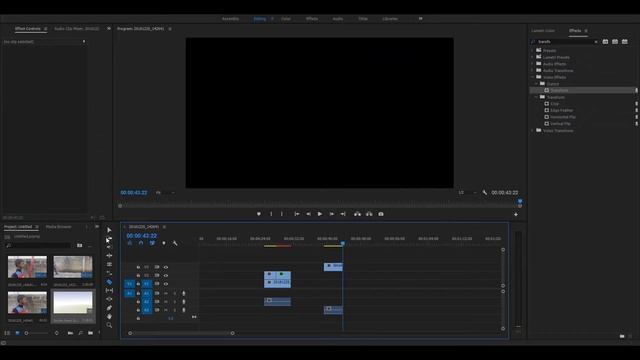Select the Horizontal Flip effect
Image resolution: width=640 pixels, height=360 pixels.
coord(562,117)
